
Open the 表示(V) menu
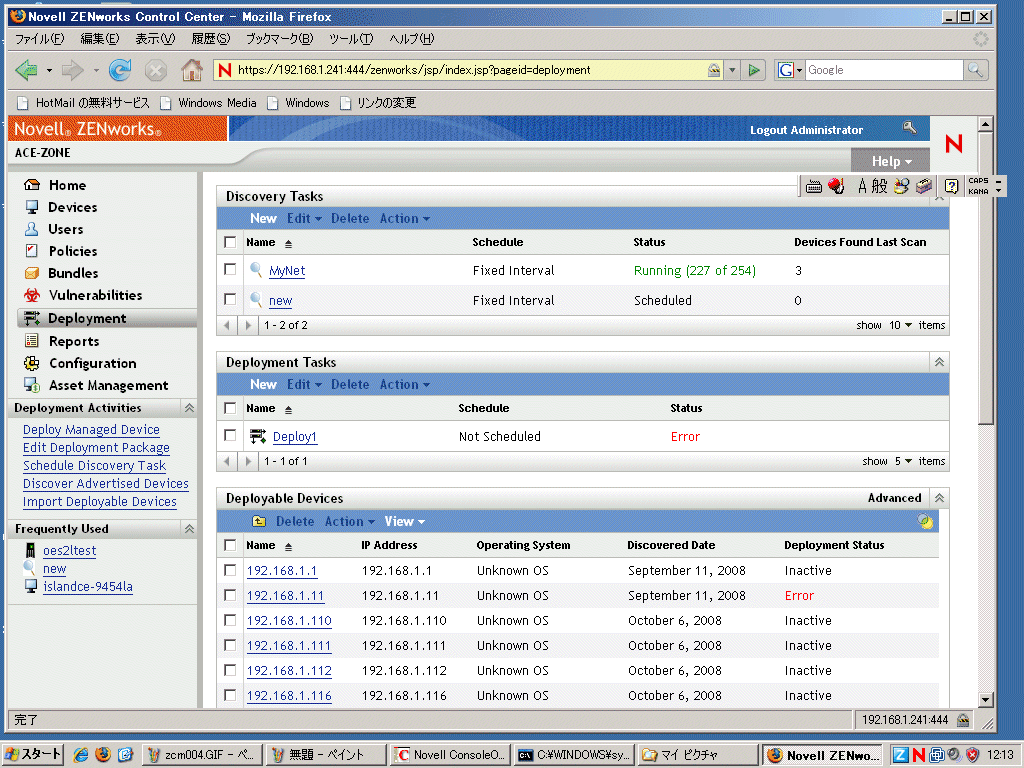coord(155,39)
